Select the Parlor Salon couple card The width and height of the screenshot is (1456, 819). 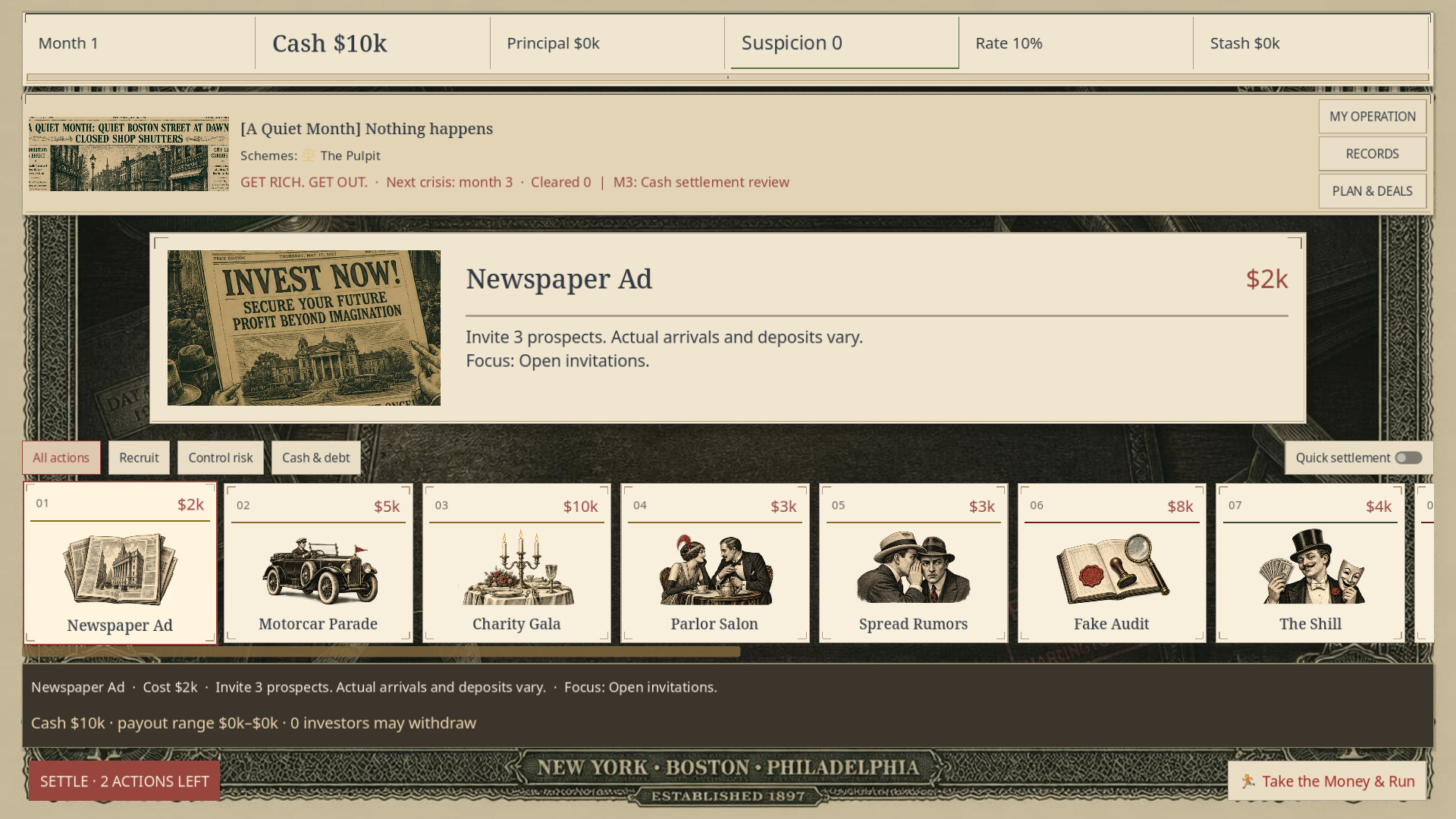pos(714,563)
